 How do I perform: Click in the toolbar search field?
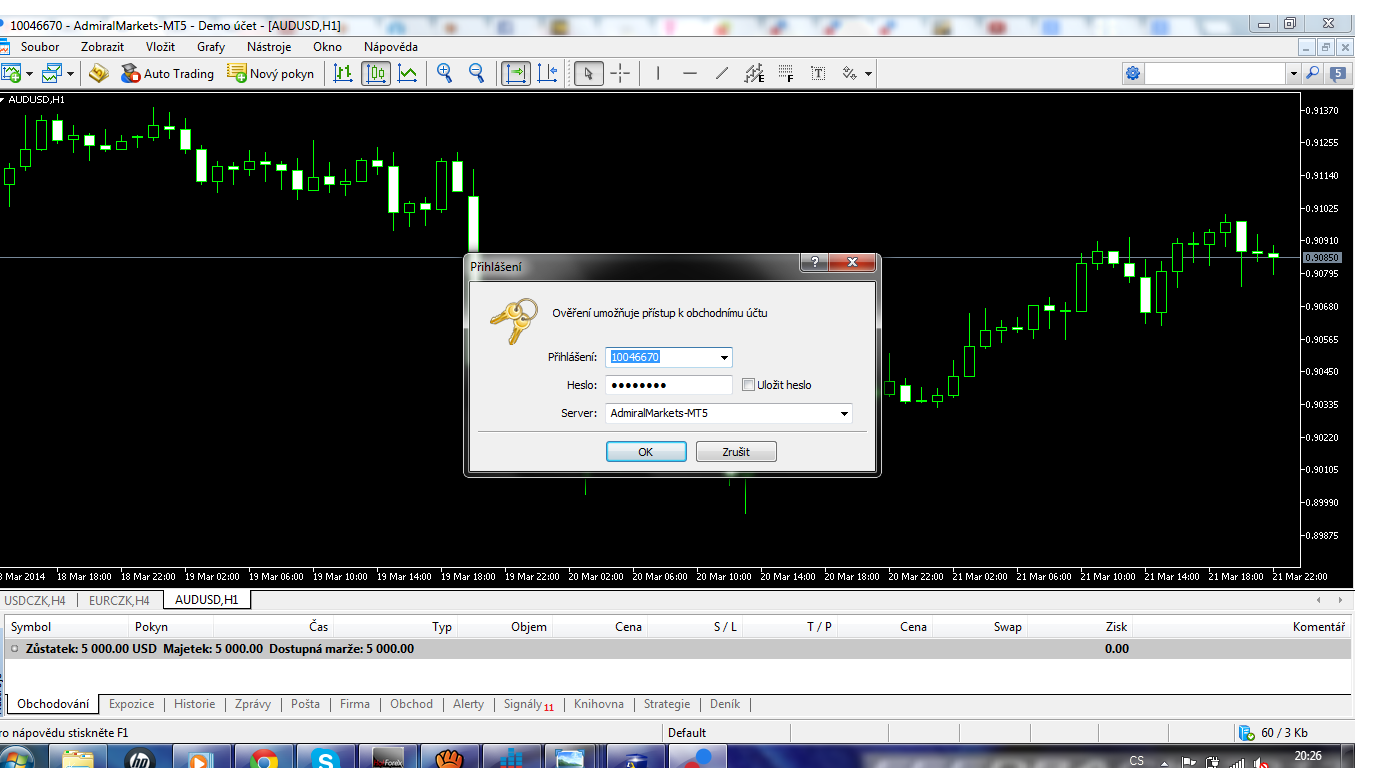coord(1215,73)
